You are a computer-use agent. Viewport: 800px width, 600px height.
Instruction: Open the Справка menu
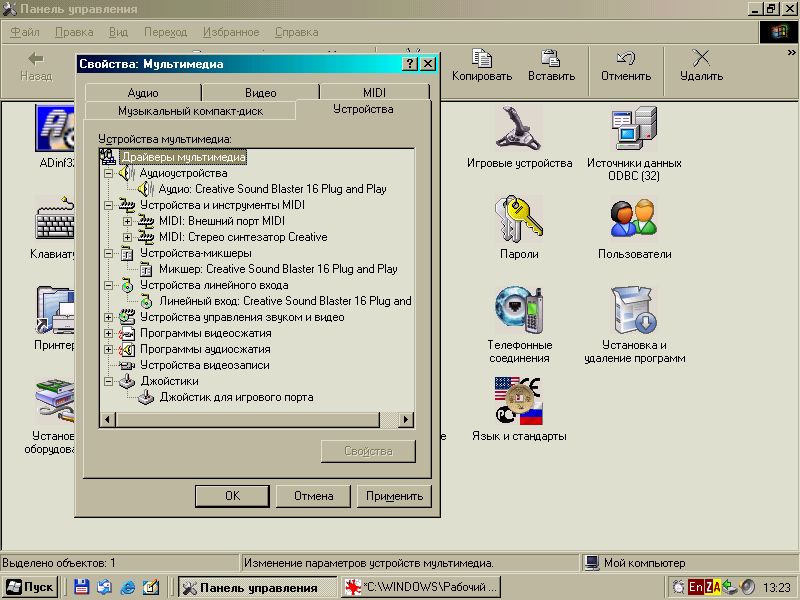click(297, 32)
